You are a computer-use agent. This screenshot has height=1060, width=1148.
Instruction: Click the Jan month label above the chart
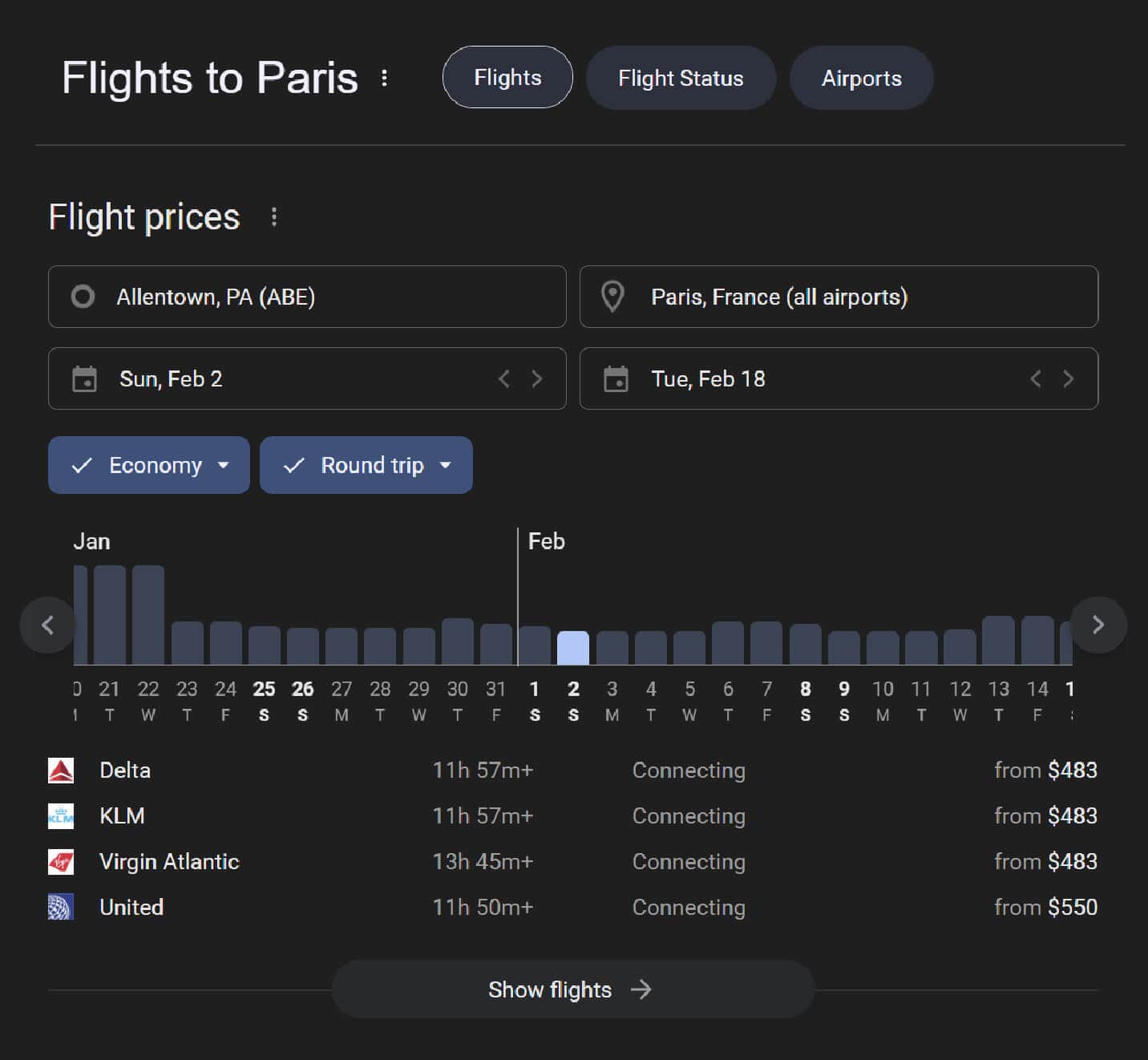coord(91,541)
